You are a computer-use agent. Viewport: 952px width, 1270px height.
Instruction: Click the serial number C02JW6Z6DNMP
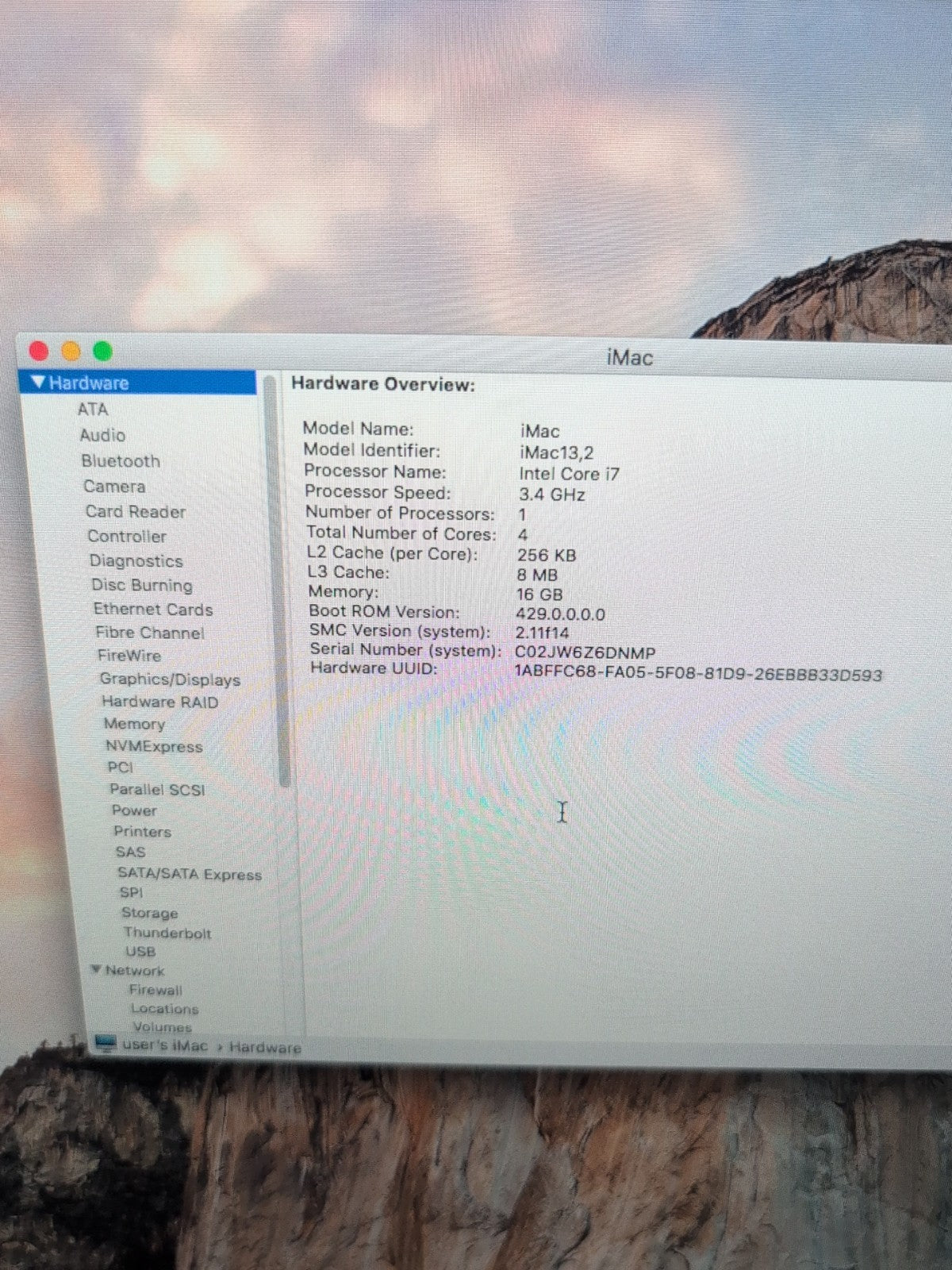(585, 653)
